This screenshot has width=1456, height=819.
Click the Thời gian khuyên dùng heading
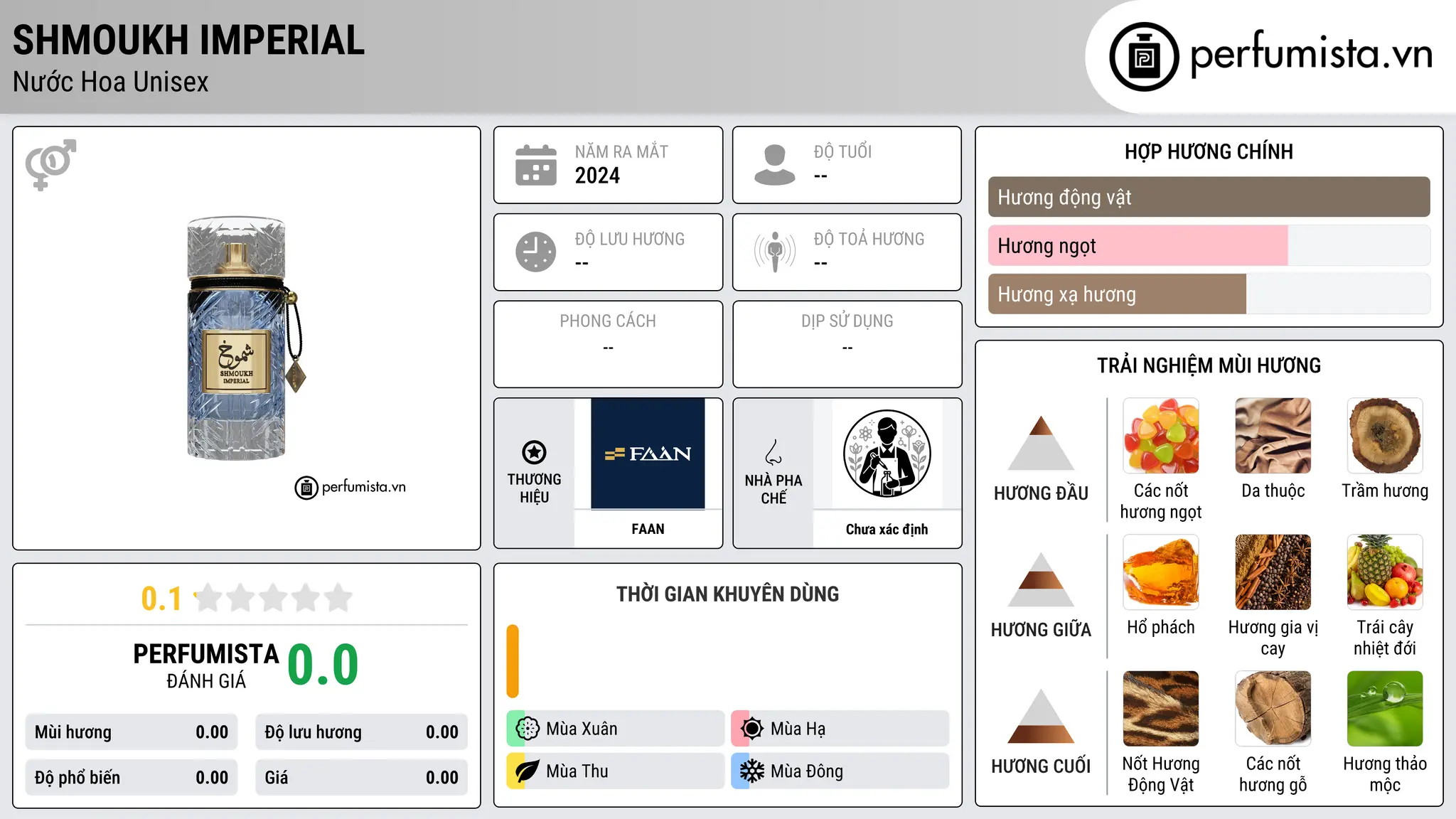[727, 594]
